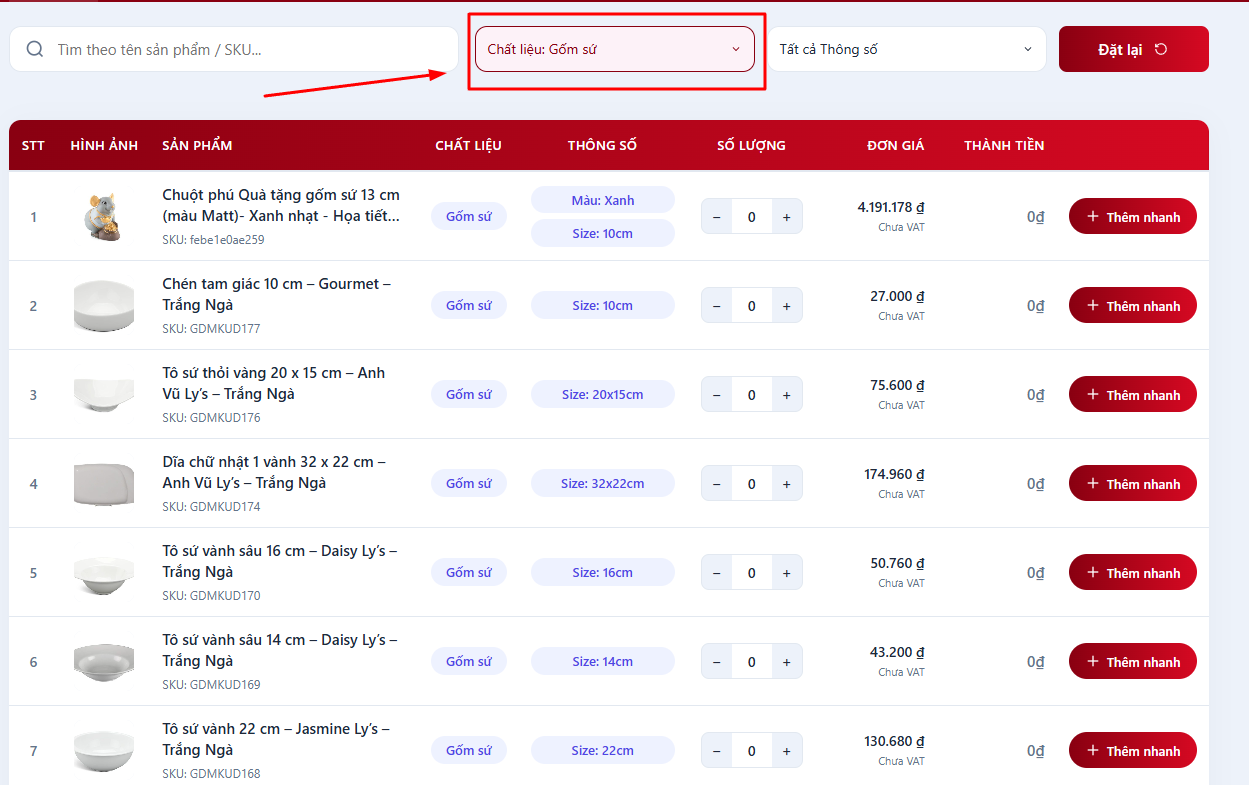Open the Chất liệu: Gốm sứ dropdown
This screenshot has width=1249, height=785.
(614, 49)
